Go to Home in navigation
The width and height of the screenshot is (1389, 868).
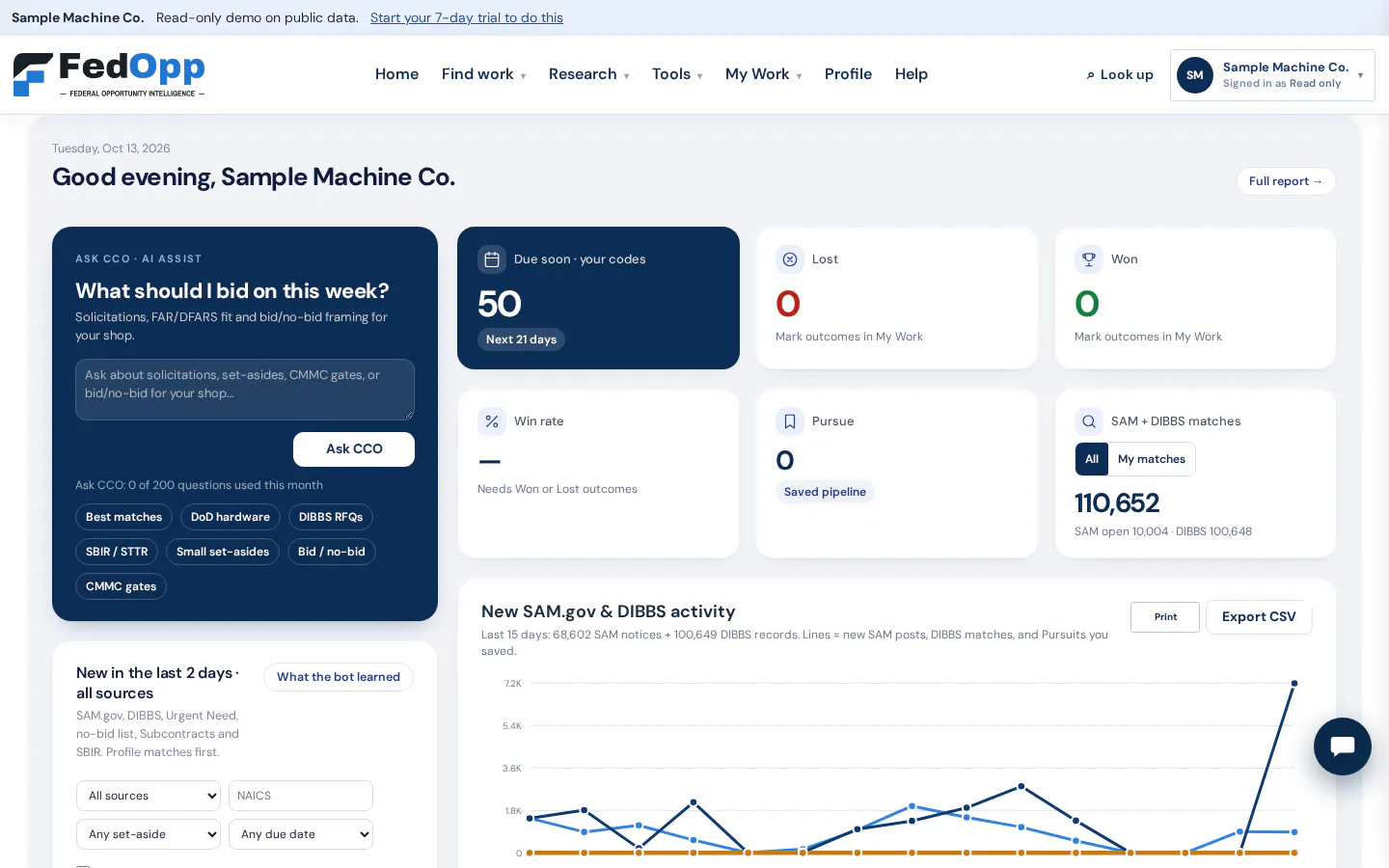(x=396, y=74)
